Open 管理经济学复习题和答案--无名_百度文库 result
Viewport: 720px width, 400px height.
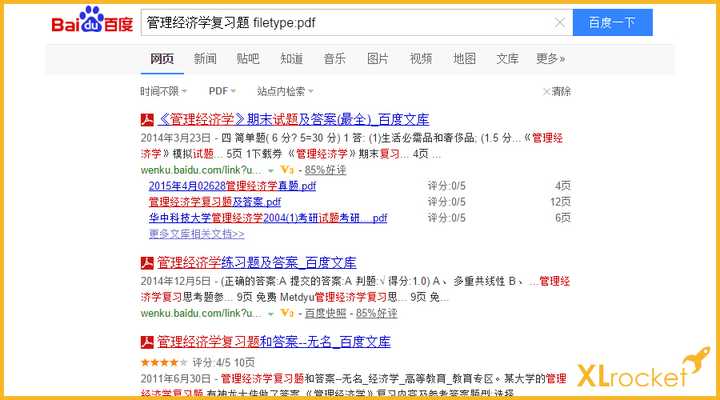tap(274, 342)
